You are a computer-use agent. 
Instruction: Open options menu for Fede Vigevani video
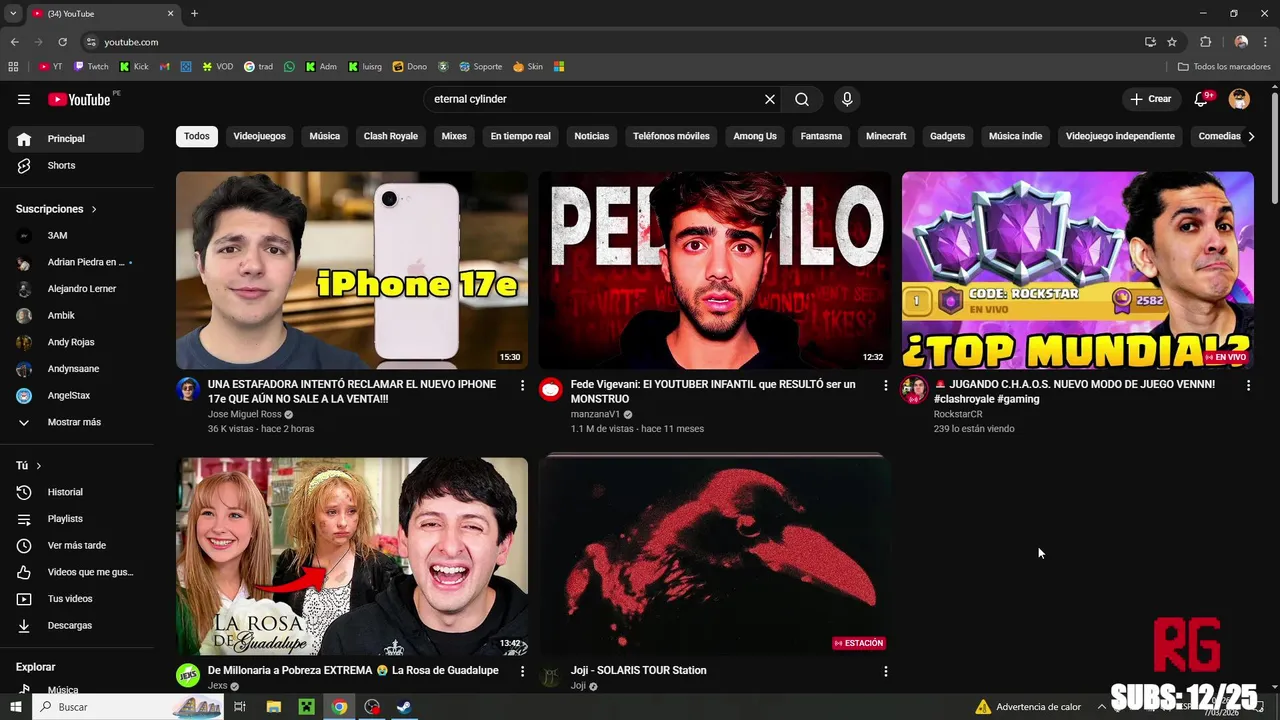tap(885, 385)
